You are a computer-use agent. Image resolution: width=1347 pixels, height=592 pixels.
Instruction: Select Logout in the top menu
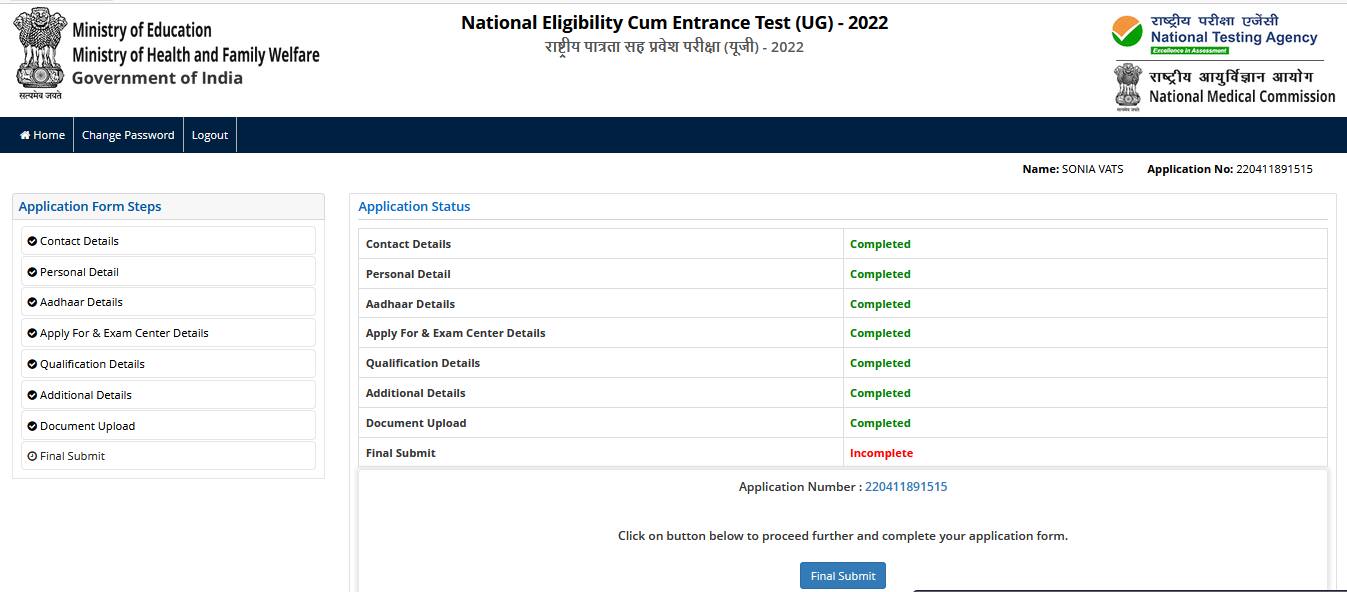[210, 135]
